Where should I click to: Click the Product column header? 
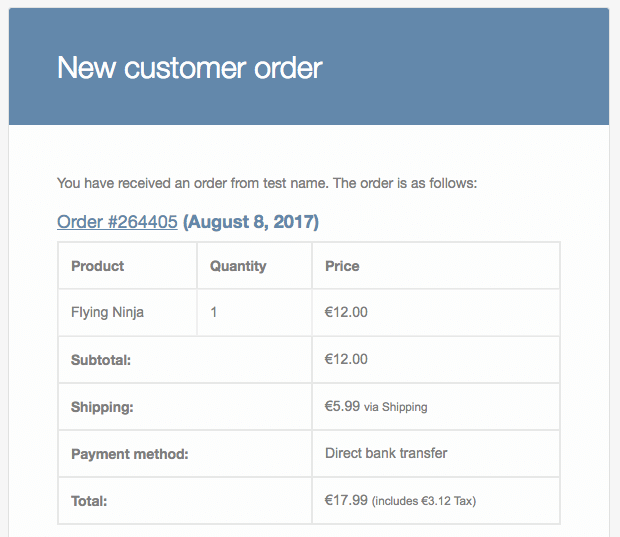[97, 266]
